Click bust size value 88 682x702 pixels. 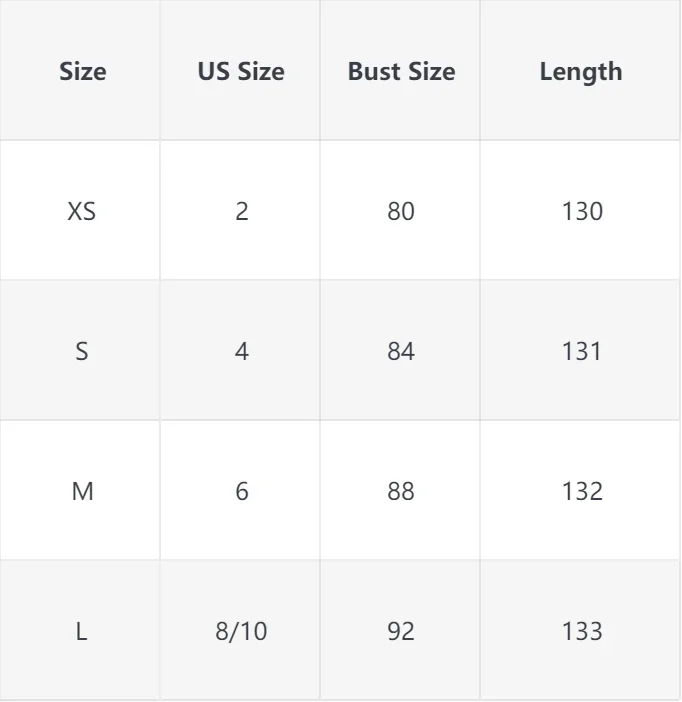[401, 491]
